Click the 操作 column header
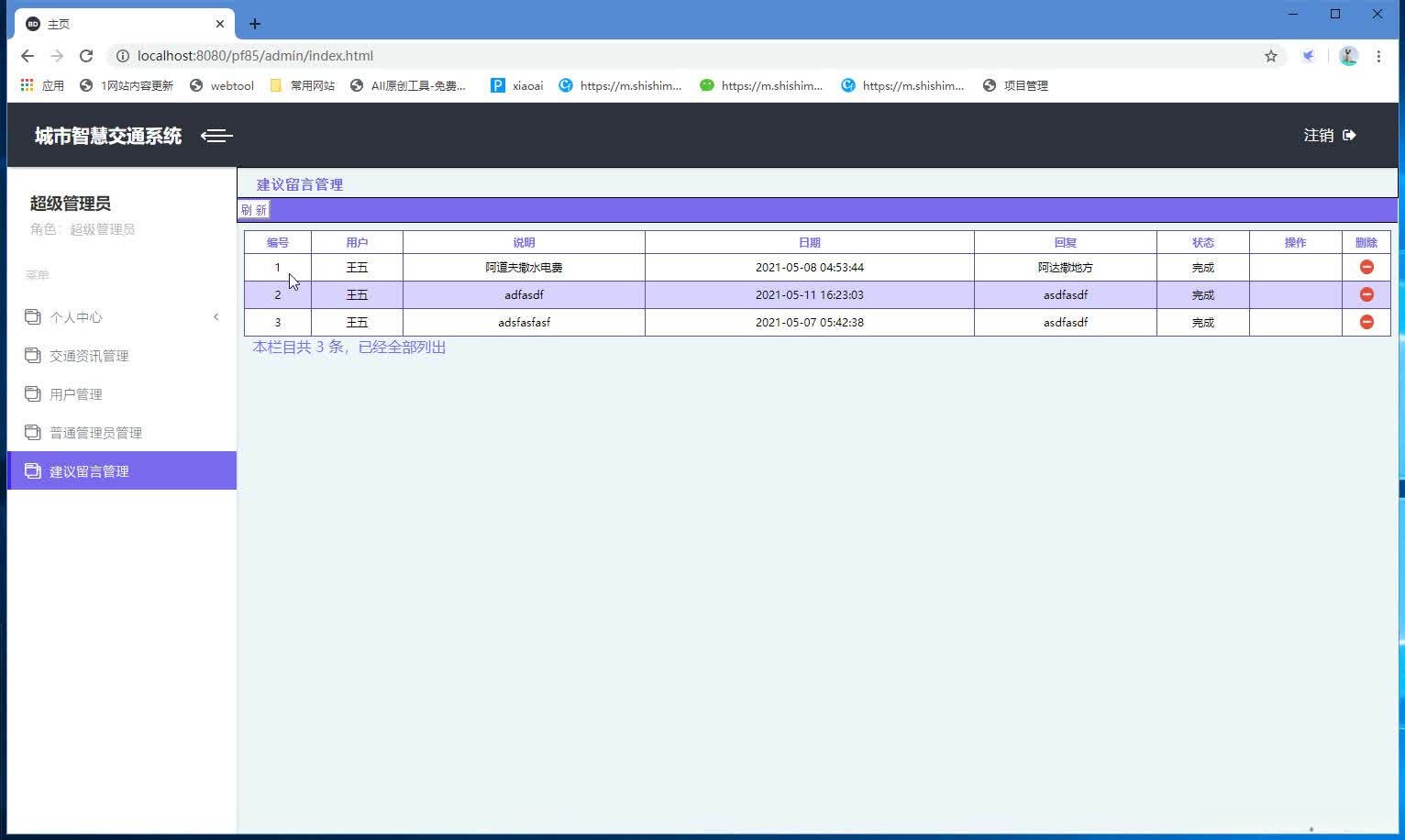Screen dimensions: 1405x840 [1296, 242]
